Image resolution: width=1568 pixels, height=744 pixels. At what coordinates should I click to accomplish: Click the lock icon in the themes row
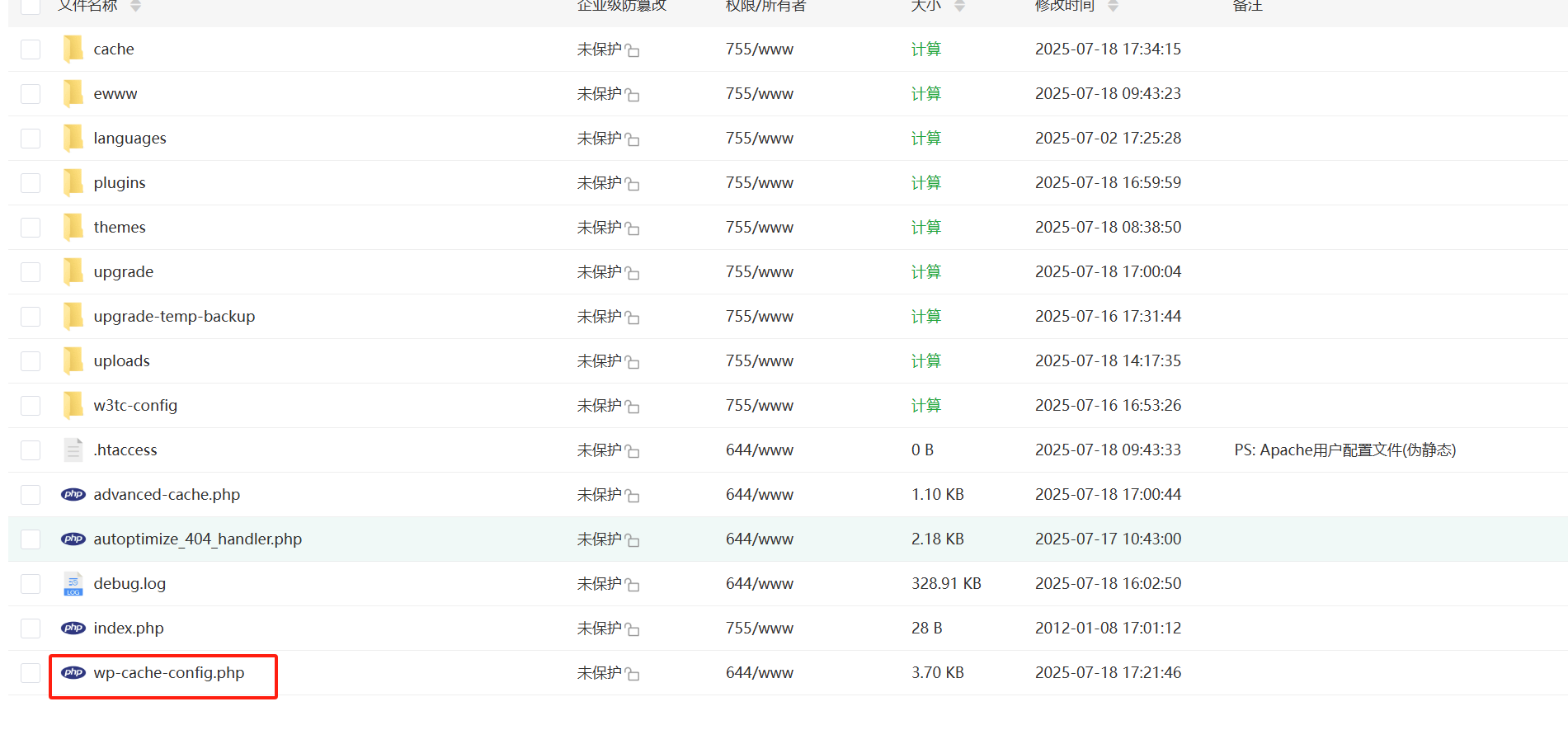(633, 228)
